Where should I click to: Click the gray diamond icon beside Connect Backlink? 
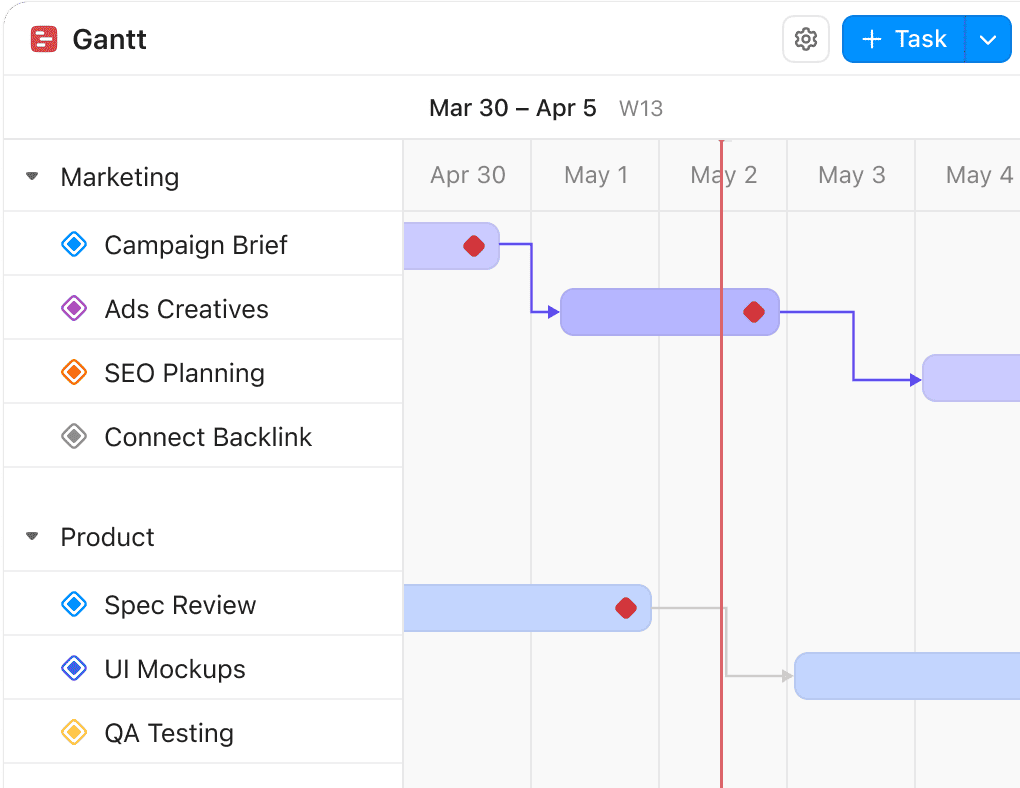click(74, 437)
